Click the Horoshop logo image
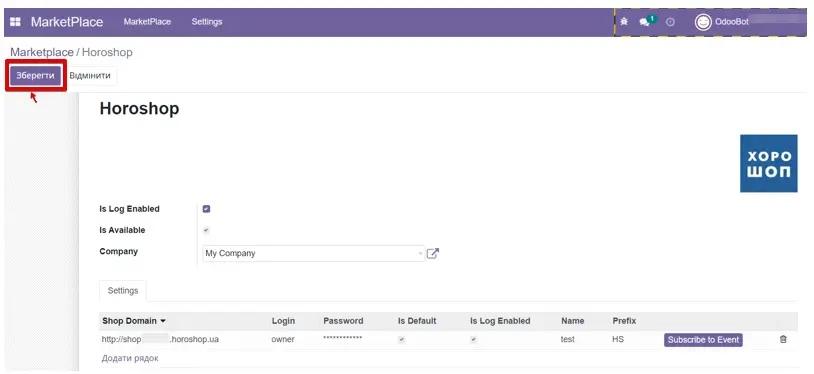The image size is (814, 374). click(x=768, y=163)
